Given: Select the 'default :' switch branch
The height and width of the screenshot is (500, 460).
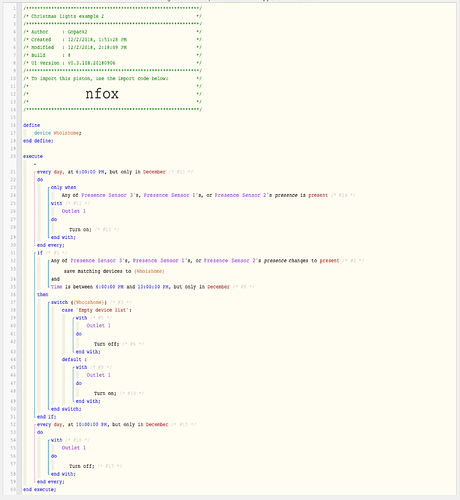Looking at the screenshot, I should click(74, 359).
